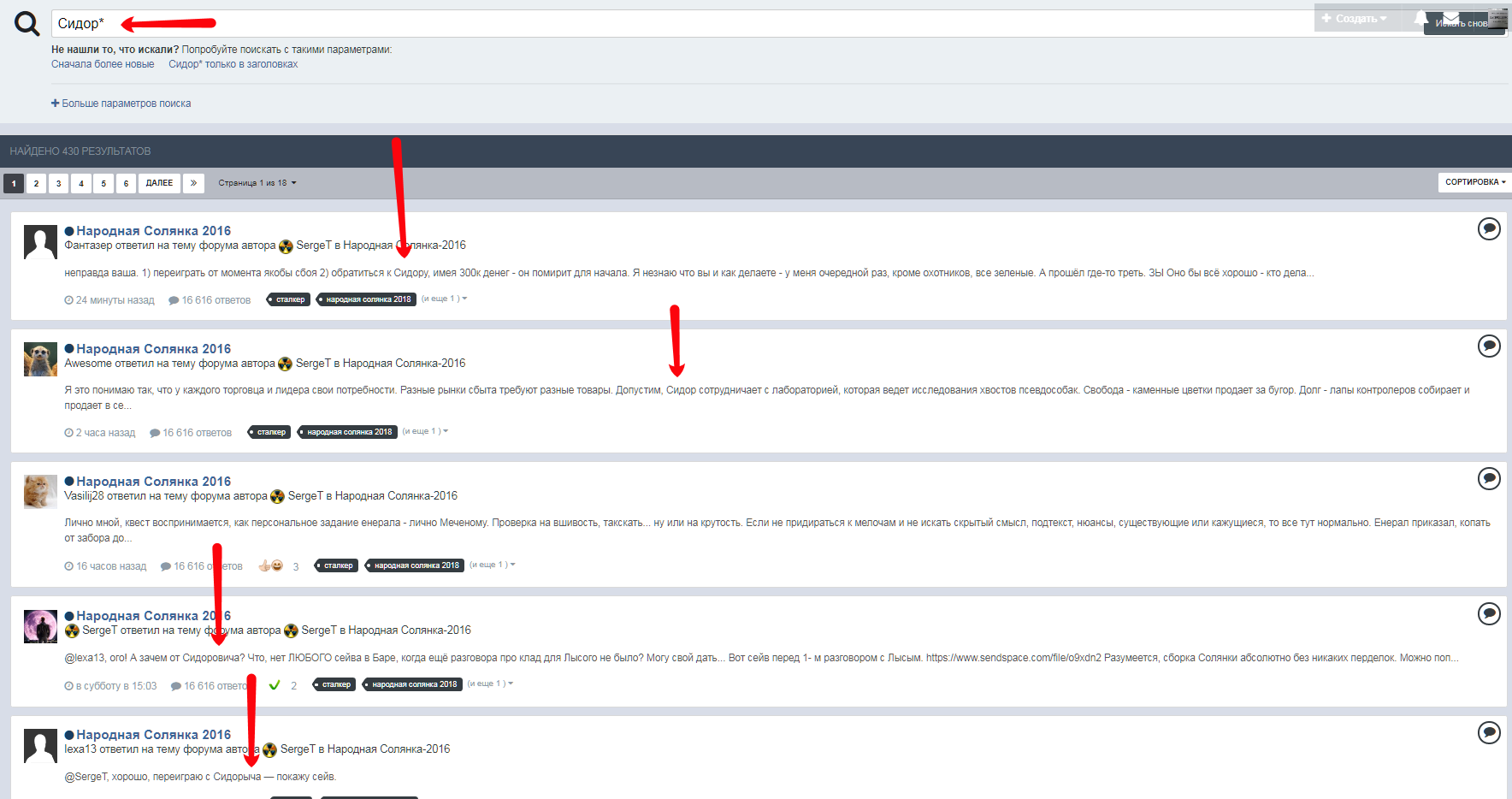The height and width of the screenshot is (799, 1512).
Task: Open the 'Страница 1 из 18' page selector
Action: coord(257,183)
